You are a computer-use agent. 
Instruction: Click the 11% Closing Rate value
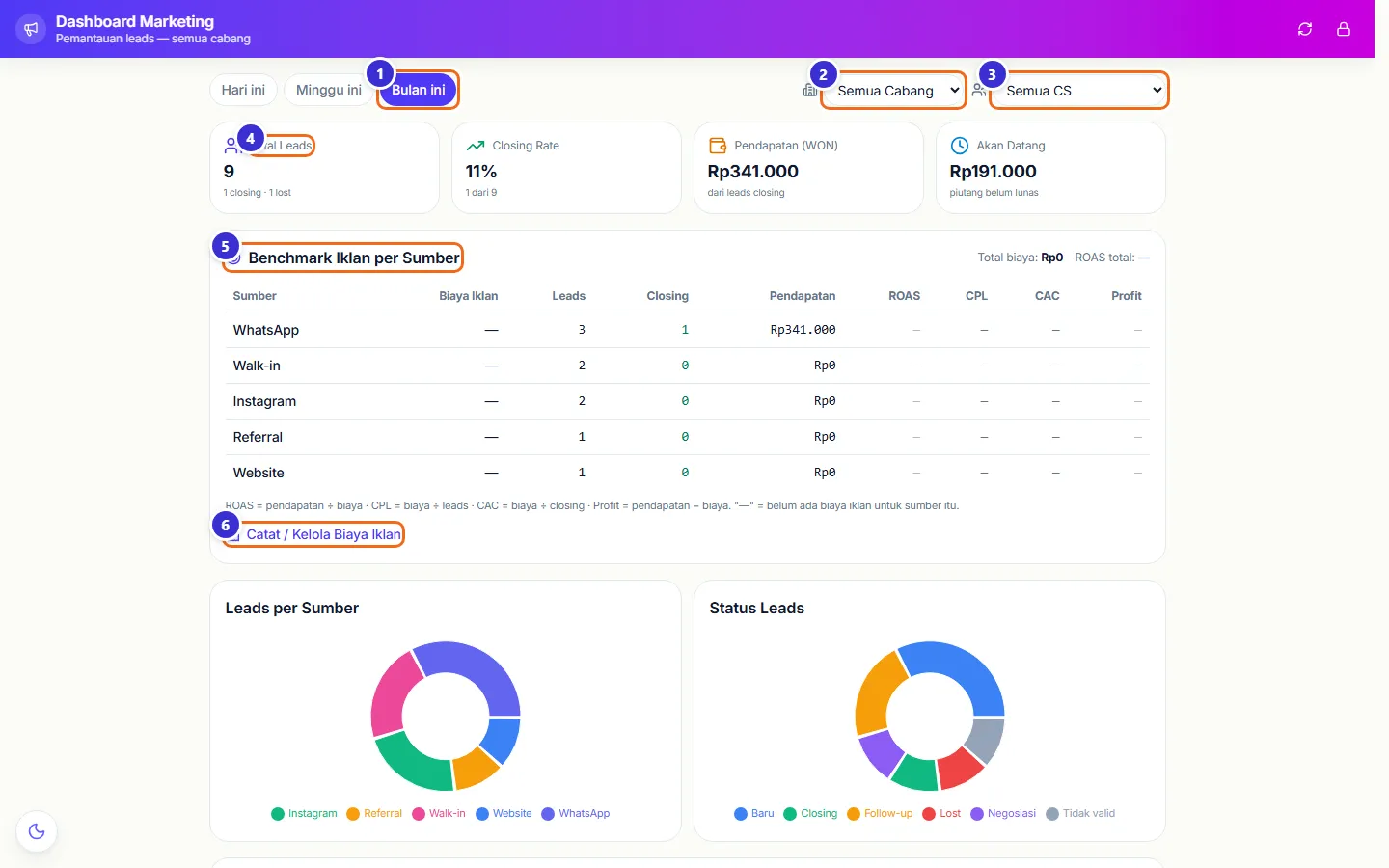481,172
